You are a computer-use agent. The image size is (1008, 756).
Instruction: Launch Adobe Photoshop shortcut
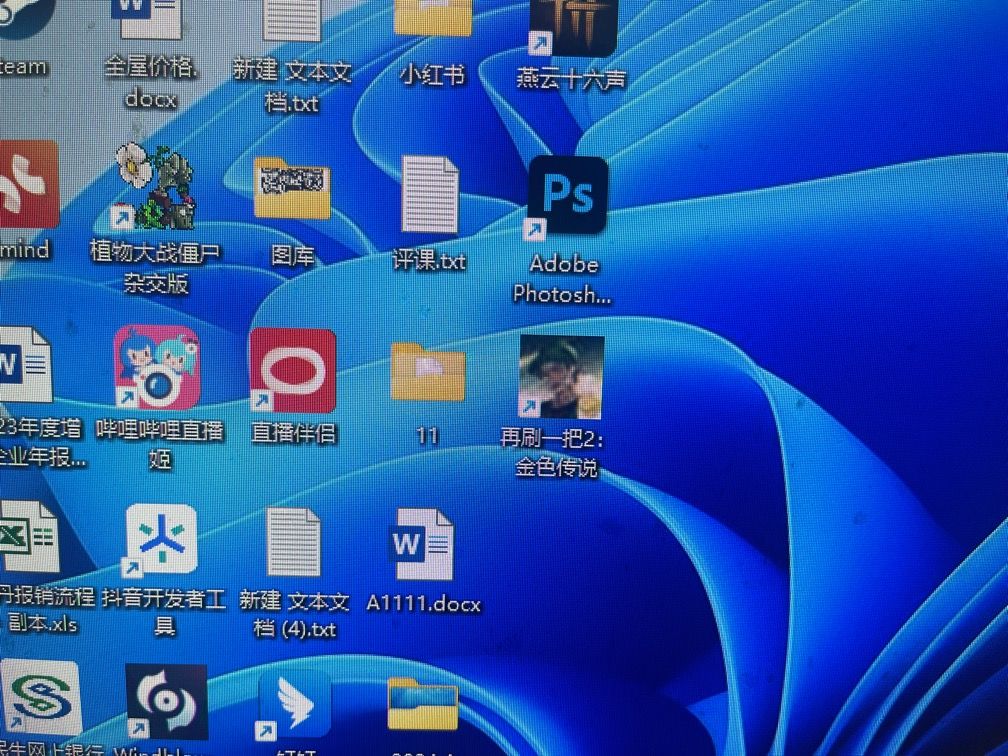tap(568, 197)
